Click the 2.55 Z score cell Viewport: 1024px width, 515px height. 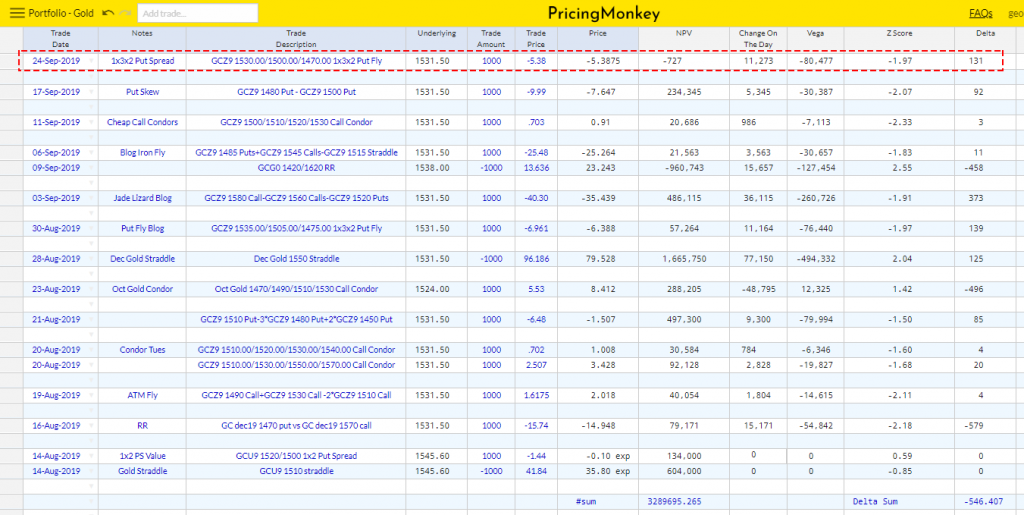[x=899, y=168]
